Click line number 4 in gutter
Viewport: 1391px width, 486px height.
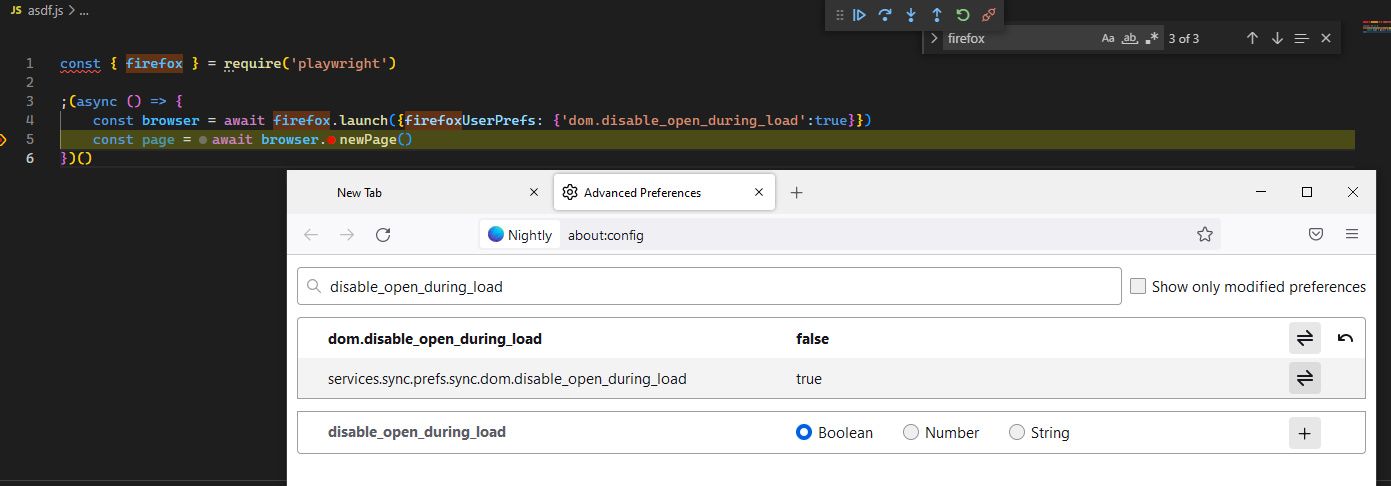point(30,120)
